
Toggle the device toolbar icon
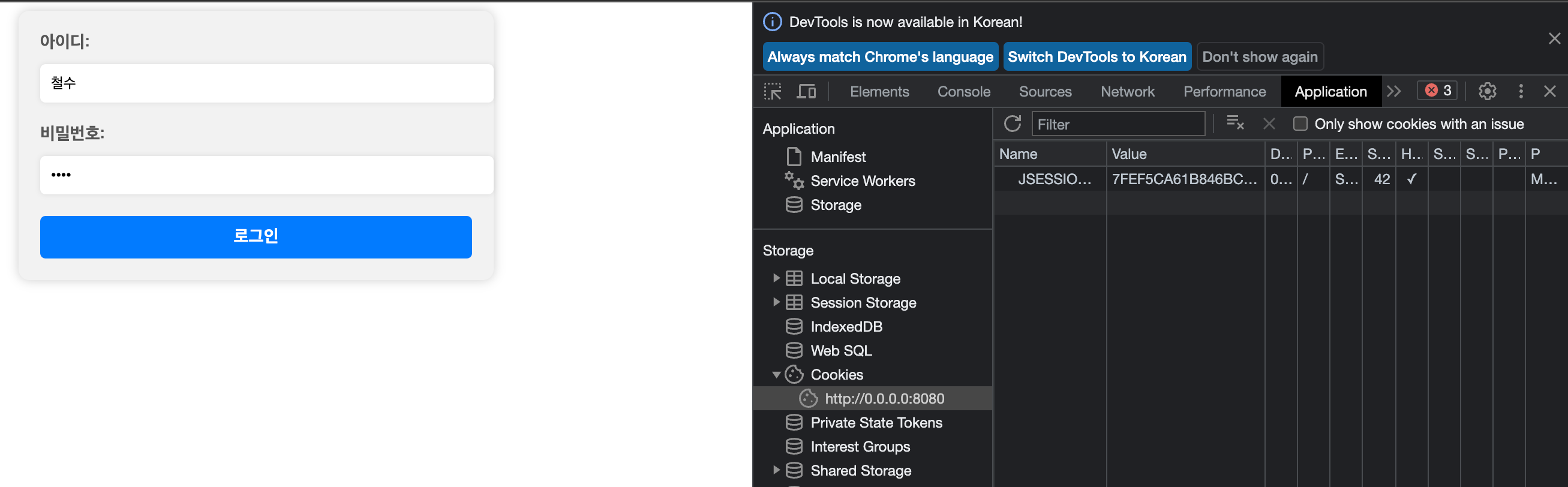point(807,91)
